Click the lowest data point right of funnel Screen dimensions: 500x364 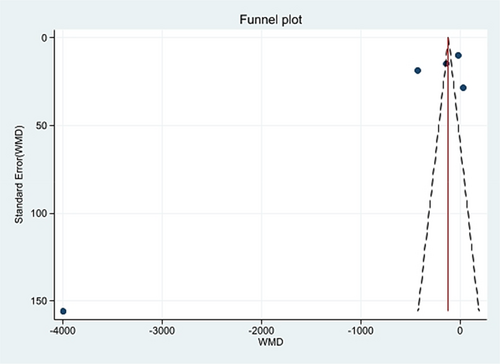463,88
